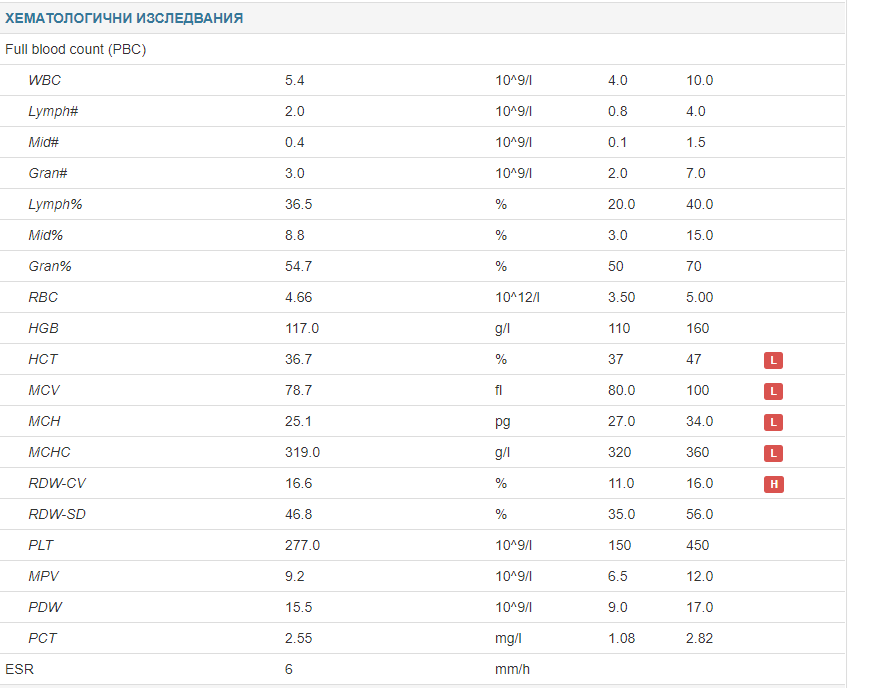
Task: Click the red H badge for RDW-CV
Action: click(773, 484)
